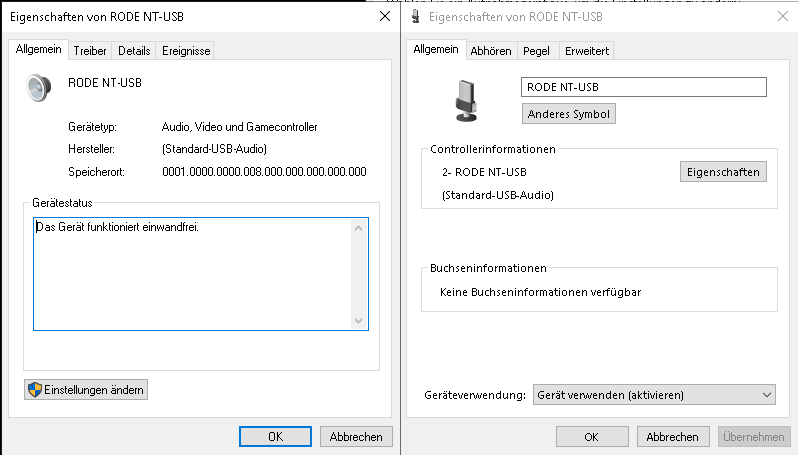Click Abbrechen in left dialog
798x455 pixels.
pos(356,437)
